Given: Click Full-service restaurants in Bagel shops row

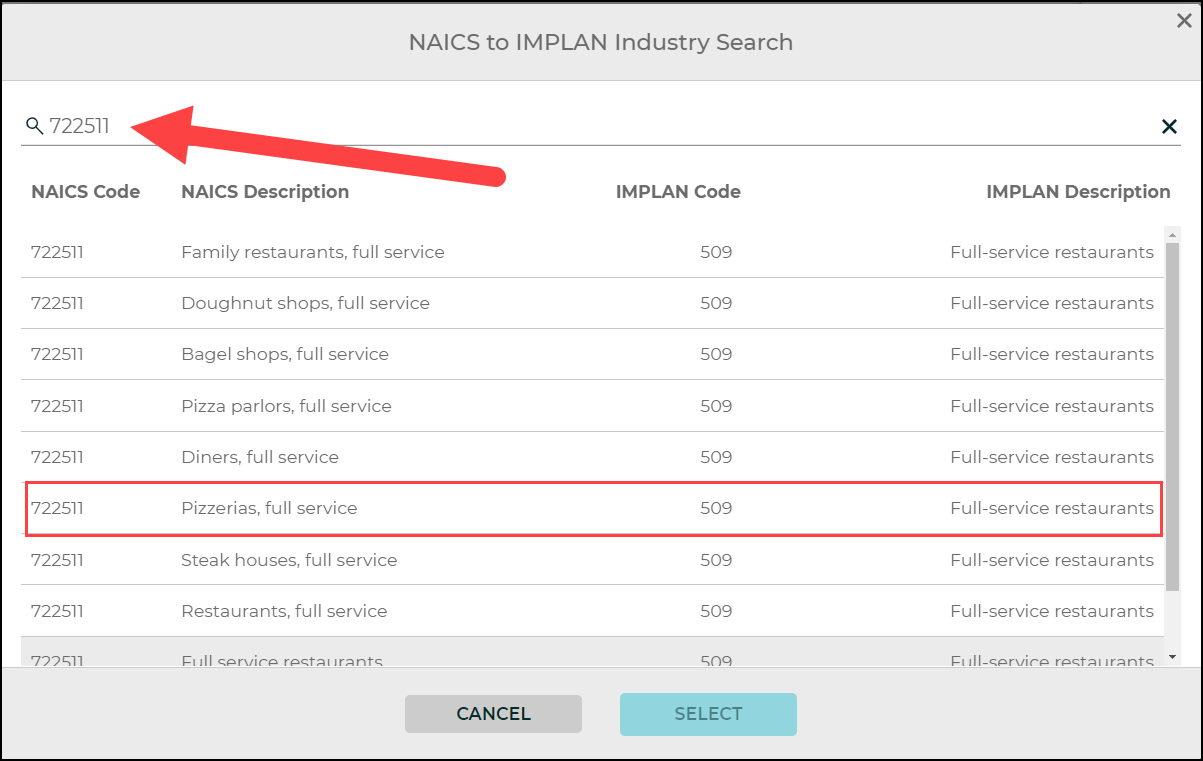Looking at the screenshot, I should pyautogui.click(x=1052, y=354).
